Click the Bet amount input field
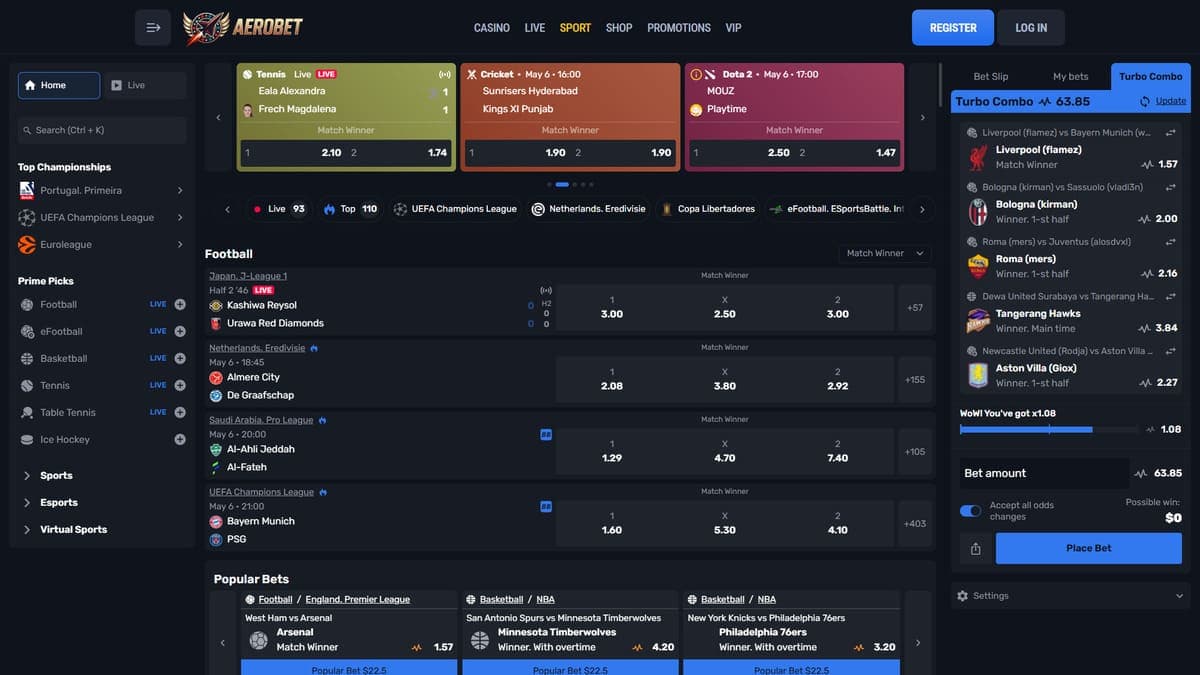Viewport: 1200px width, 675px height. (1044, 473)
